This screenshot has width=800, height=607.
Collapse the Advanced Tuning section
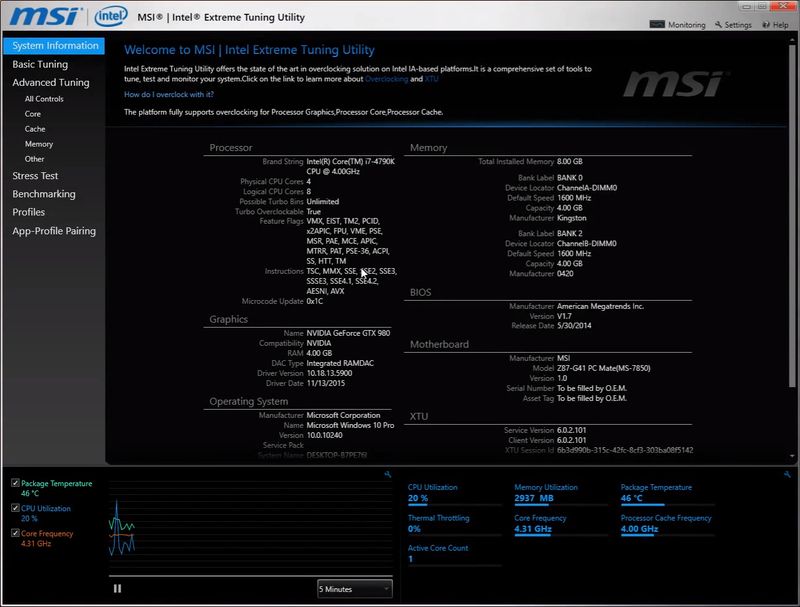click(x=49, y=82)
